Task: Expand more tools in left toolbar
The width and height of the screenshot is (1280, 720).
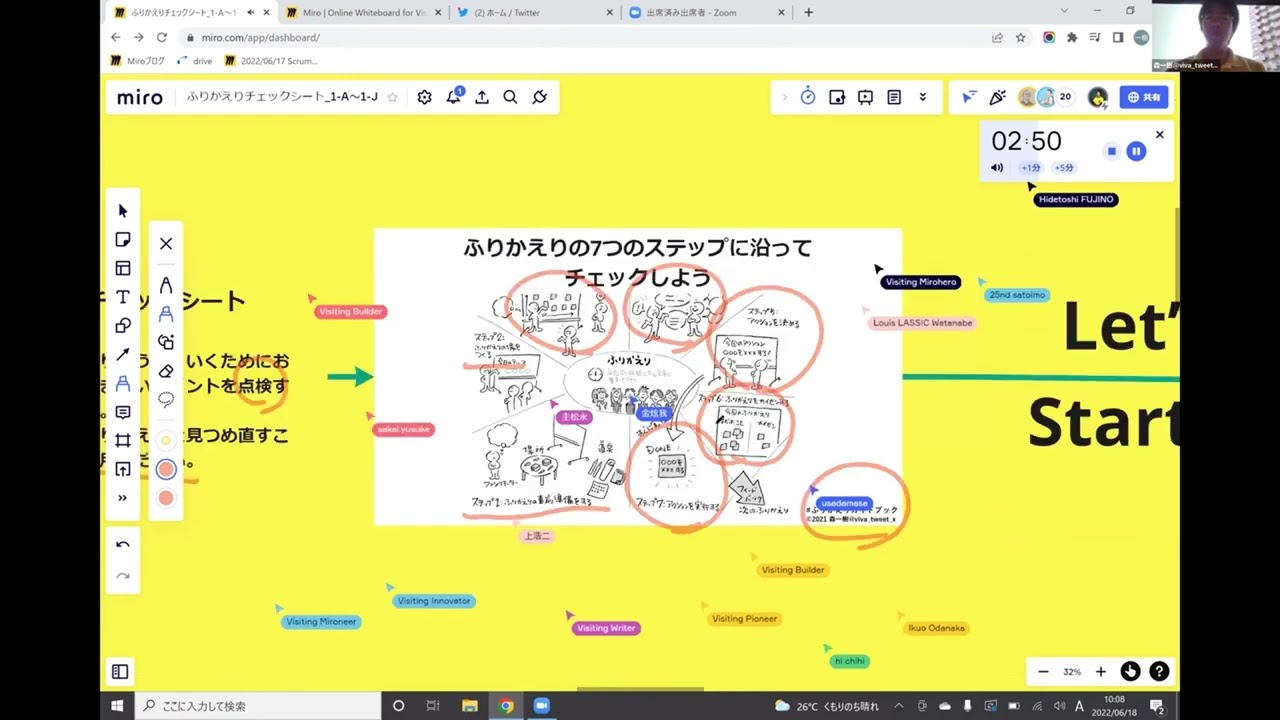Action: click(x=123, y=498)
